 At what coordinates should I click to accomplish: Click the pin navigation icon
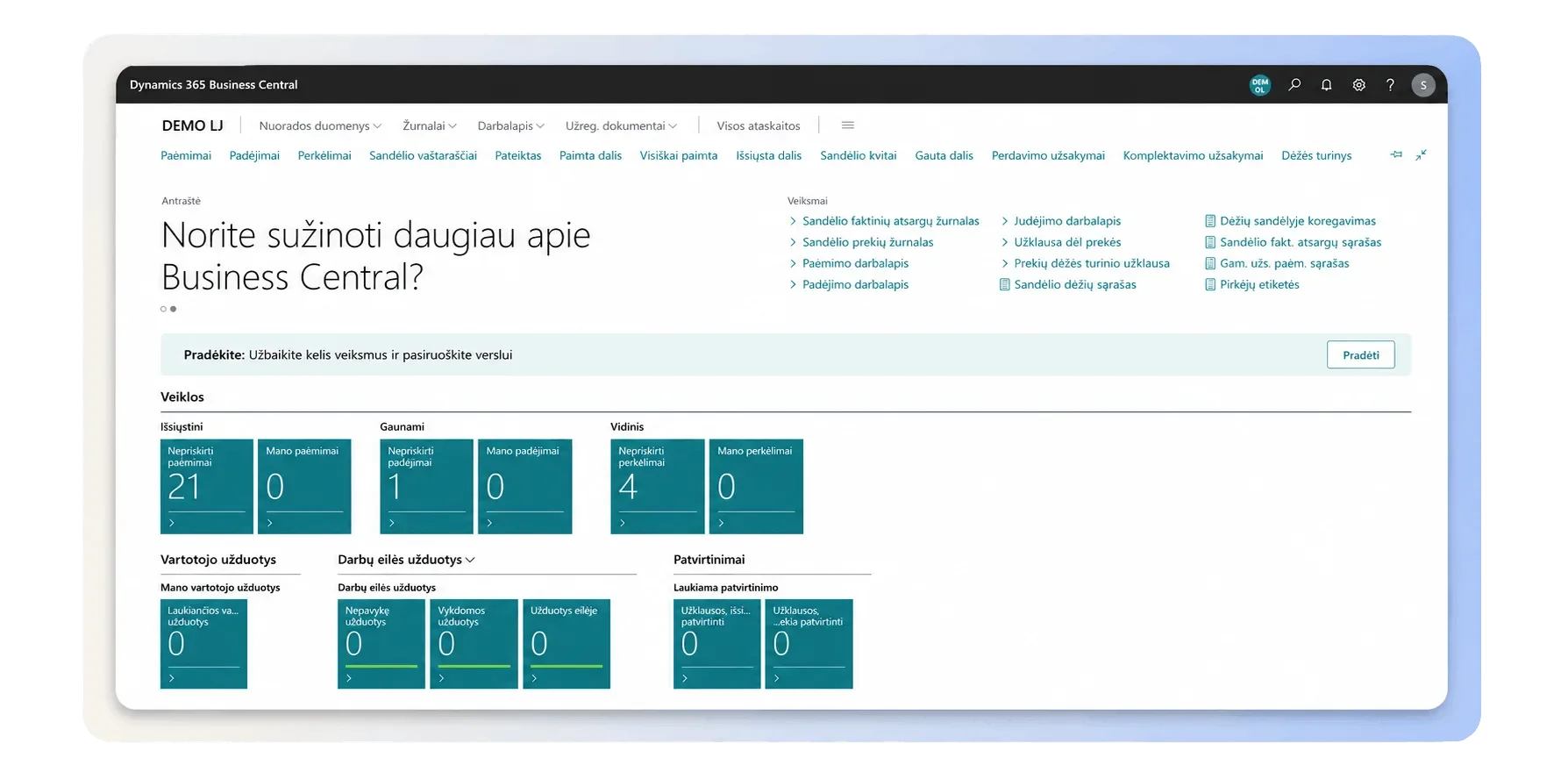1396,155
